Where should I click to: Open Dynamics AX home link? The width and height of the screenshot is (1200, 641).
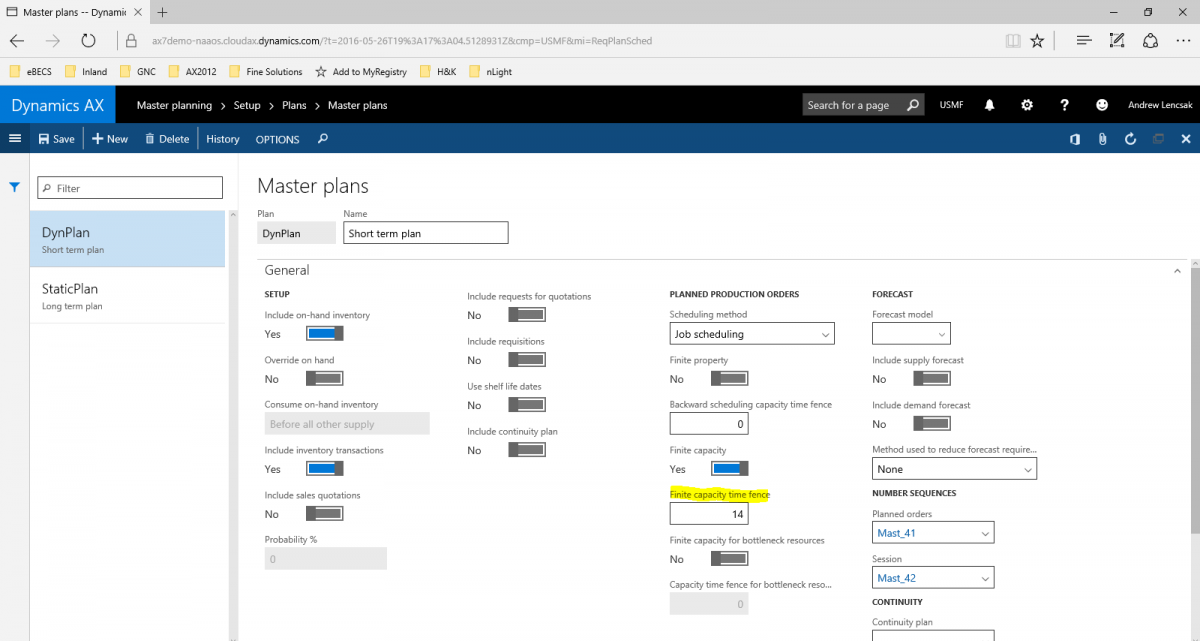pyautogui.click(x=57, y=105)
